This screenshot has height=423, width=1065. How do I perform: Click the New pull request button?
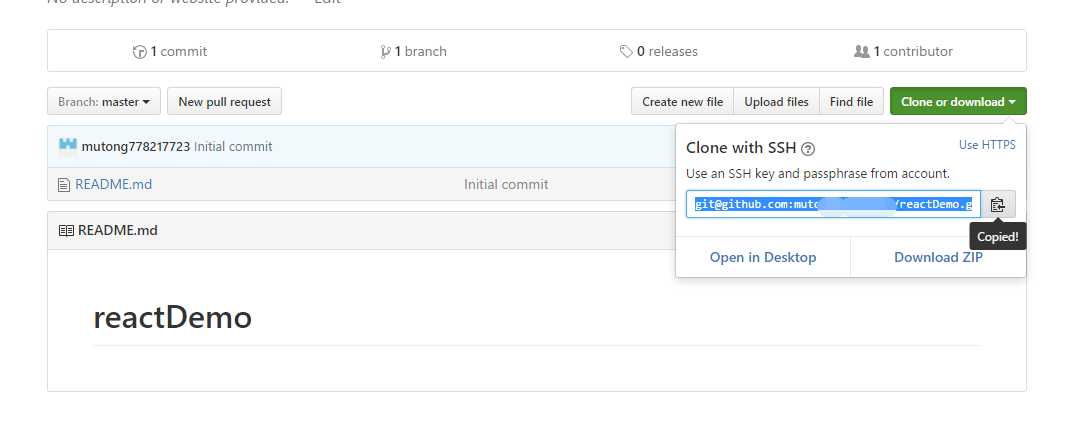(x=224, y=102)
